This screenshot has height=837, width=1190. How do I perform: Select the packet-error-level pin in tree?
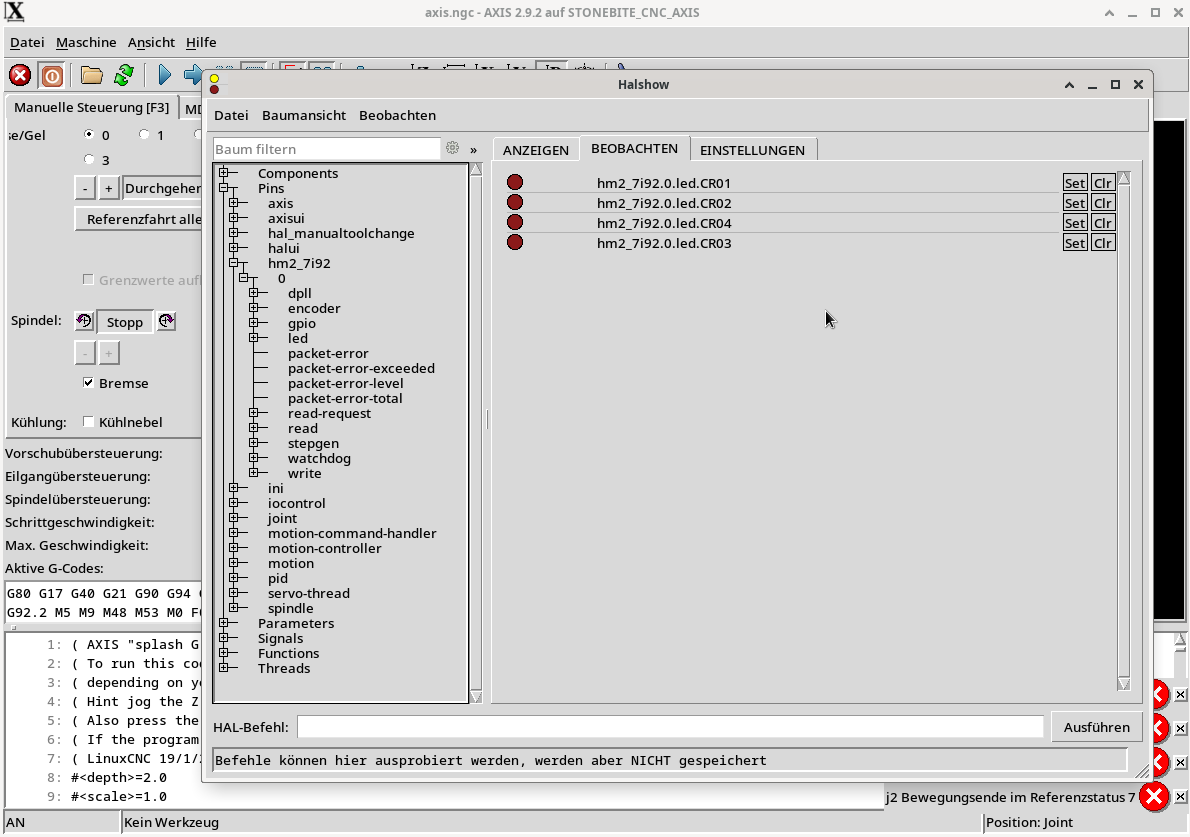point(345,383)
